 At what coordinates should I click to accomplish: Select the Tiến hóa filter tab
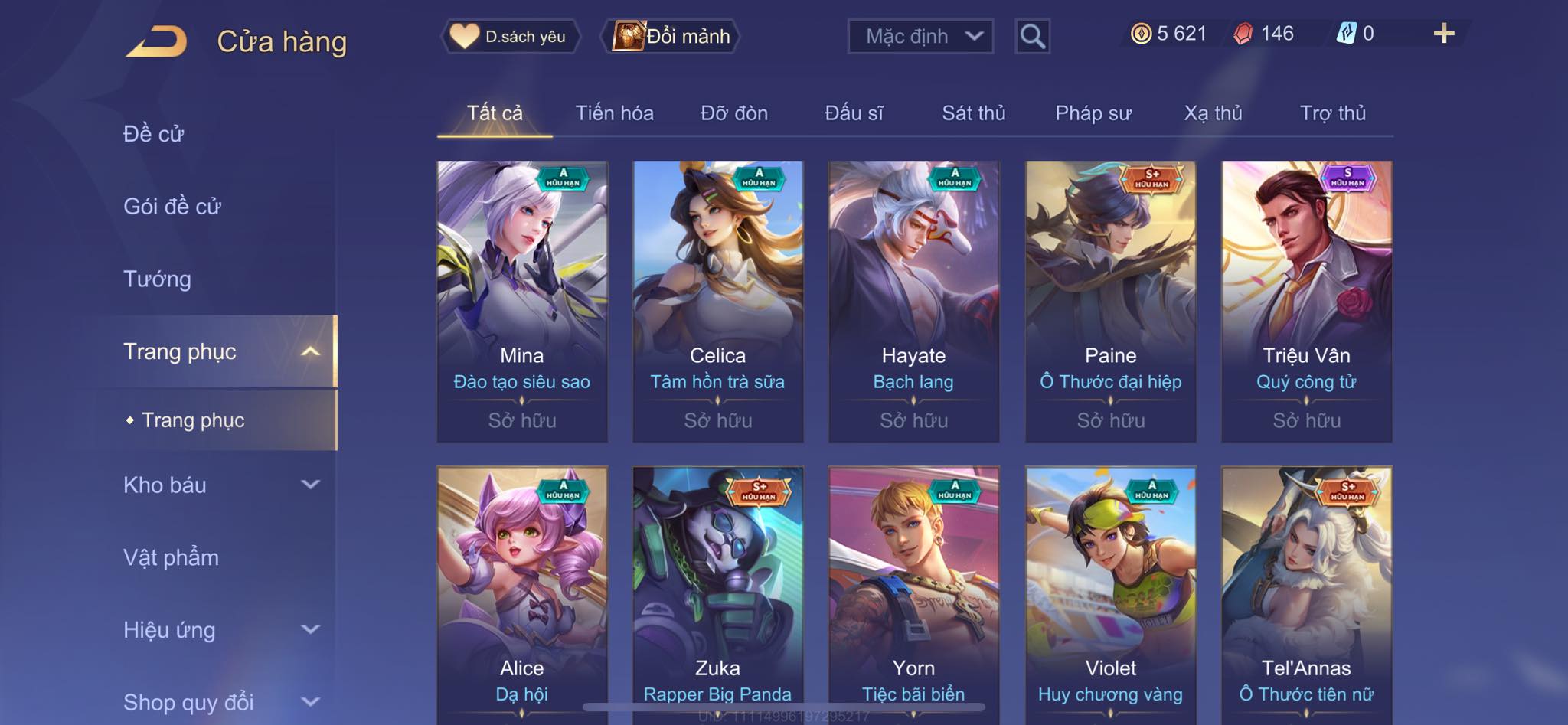click(614, 113)
